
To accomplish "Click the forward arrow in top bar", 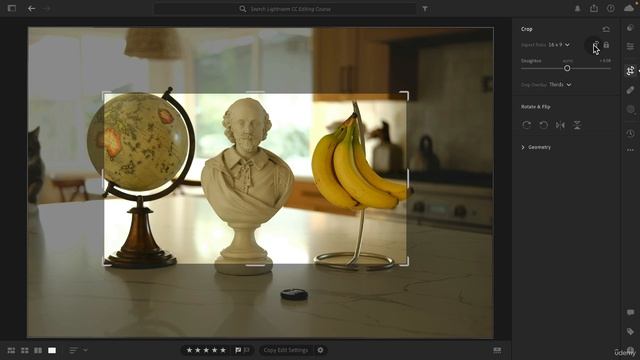I will [47, 8].
